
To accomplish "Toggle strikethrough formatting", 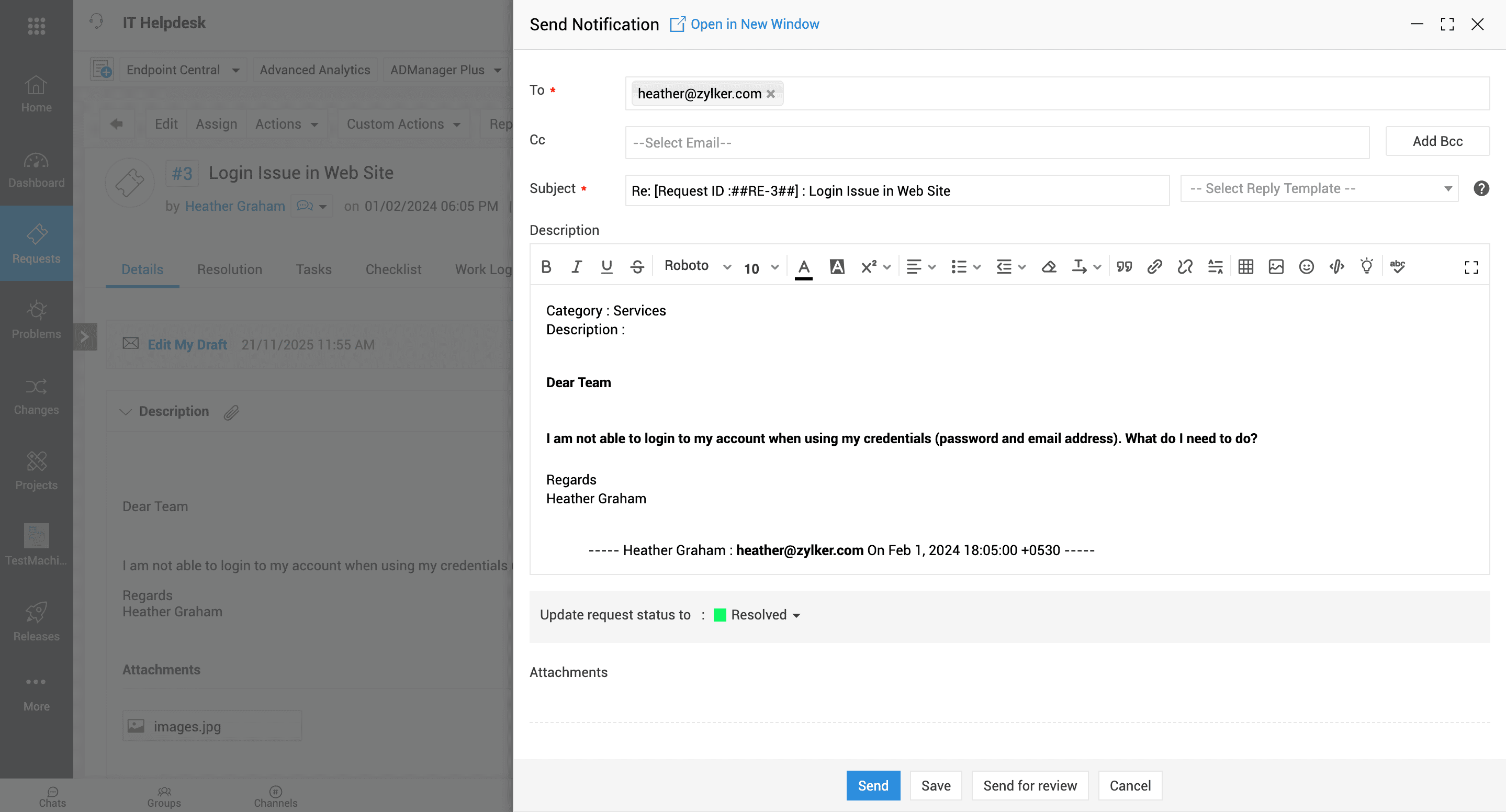I will (x=637, y=267).
